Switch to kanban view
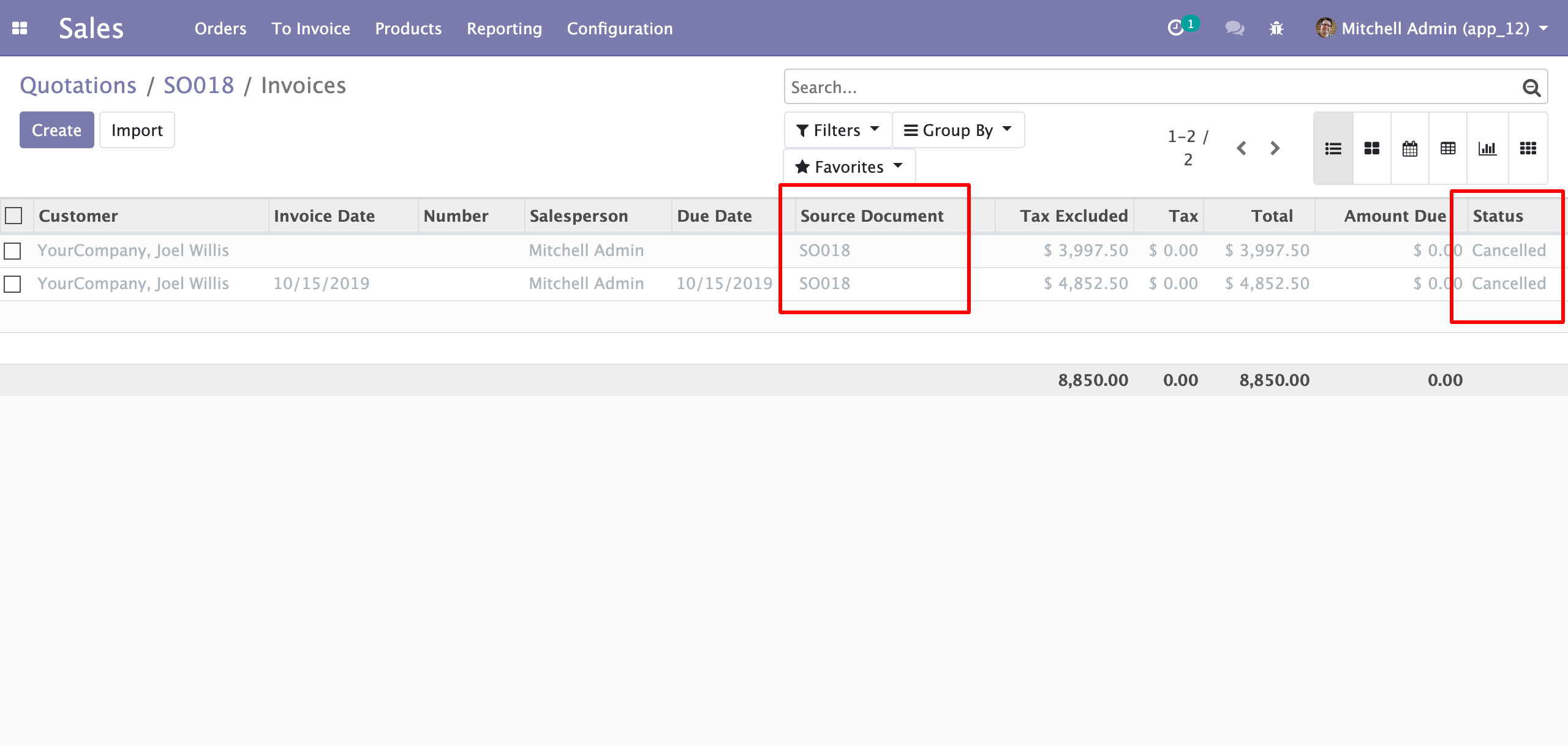 click(1372, 148)
